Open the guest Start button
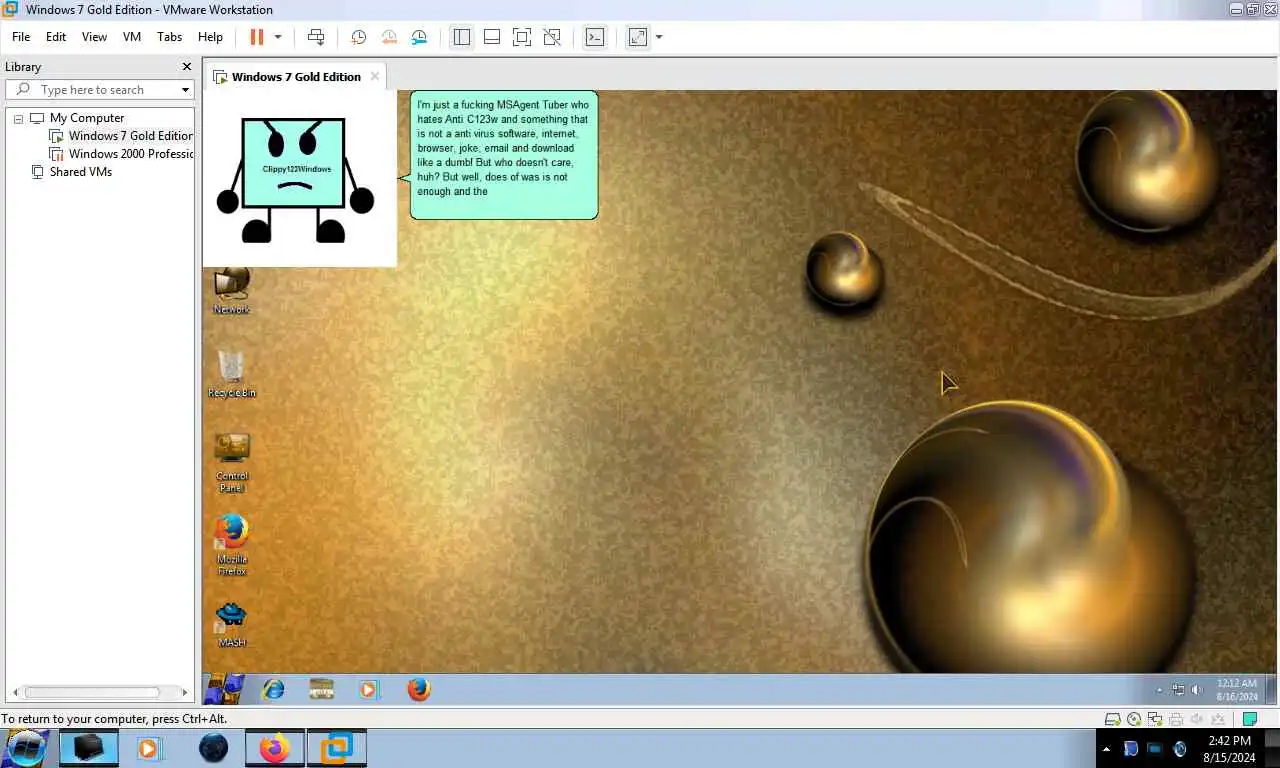1280x768 pixels. 224,689
